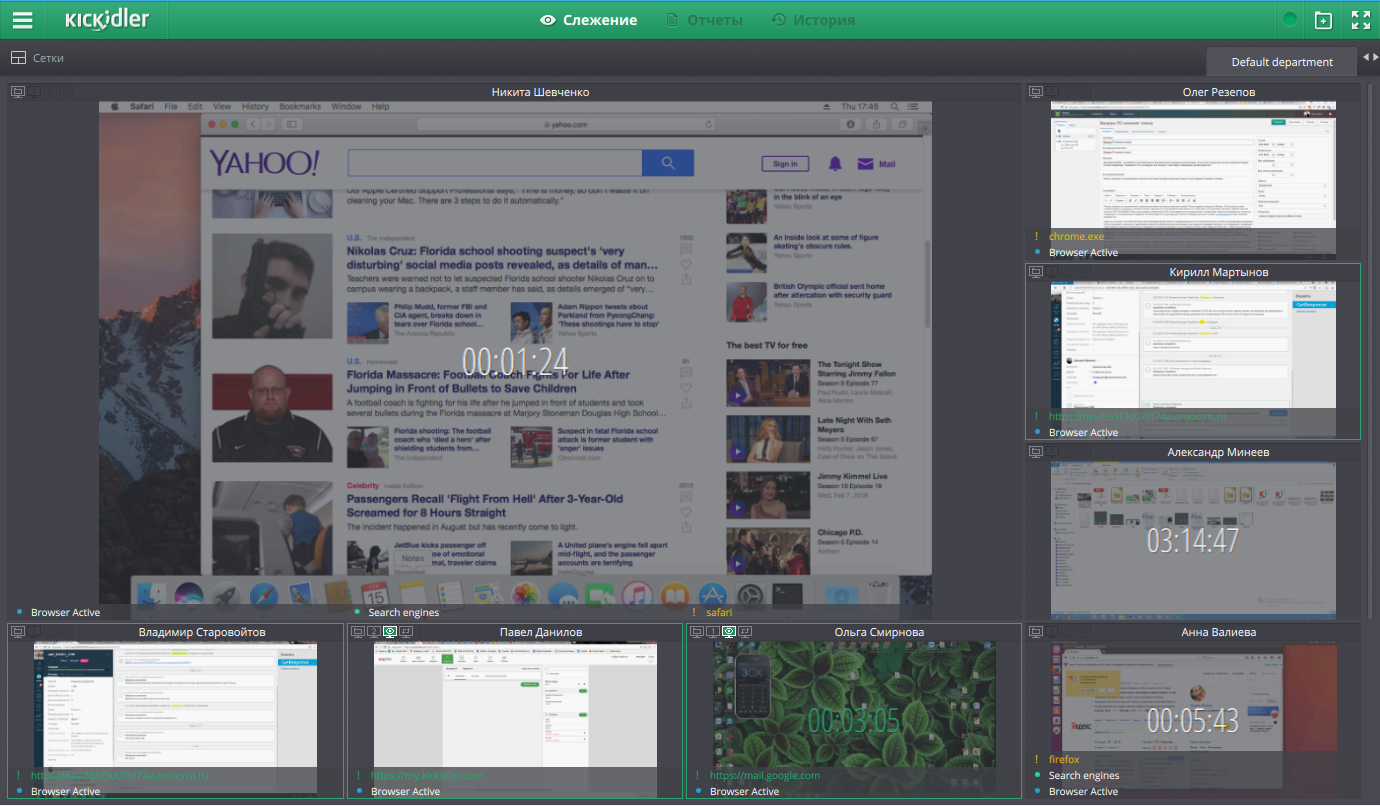The width and height of the screenshot is (1380, 806).
Task: Click the clock icon in История tab
Action: click(779, 20)
